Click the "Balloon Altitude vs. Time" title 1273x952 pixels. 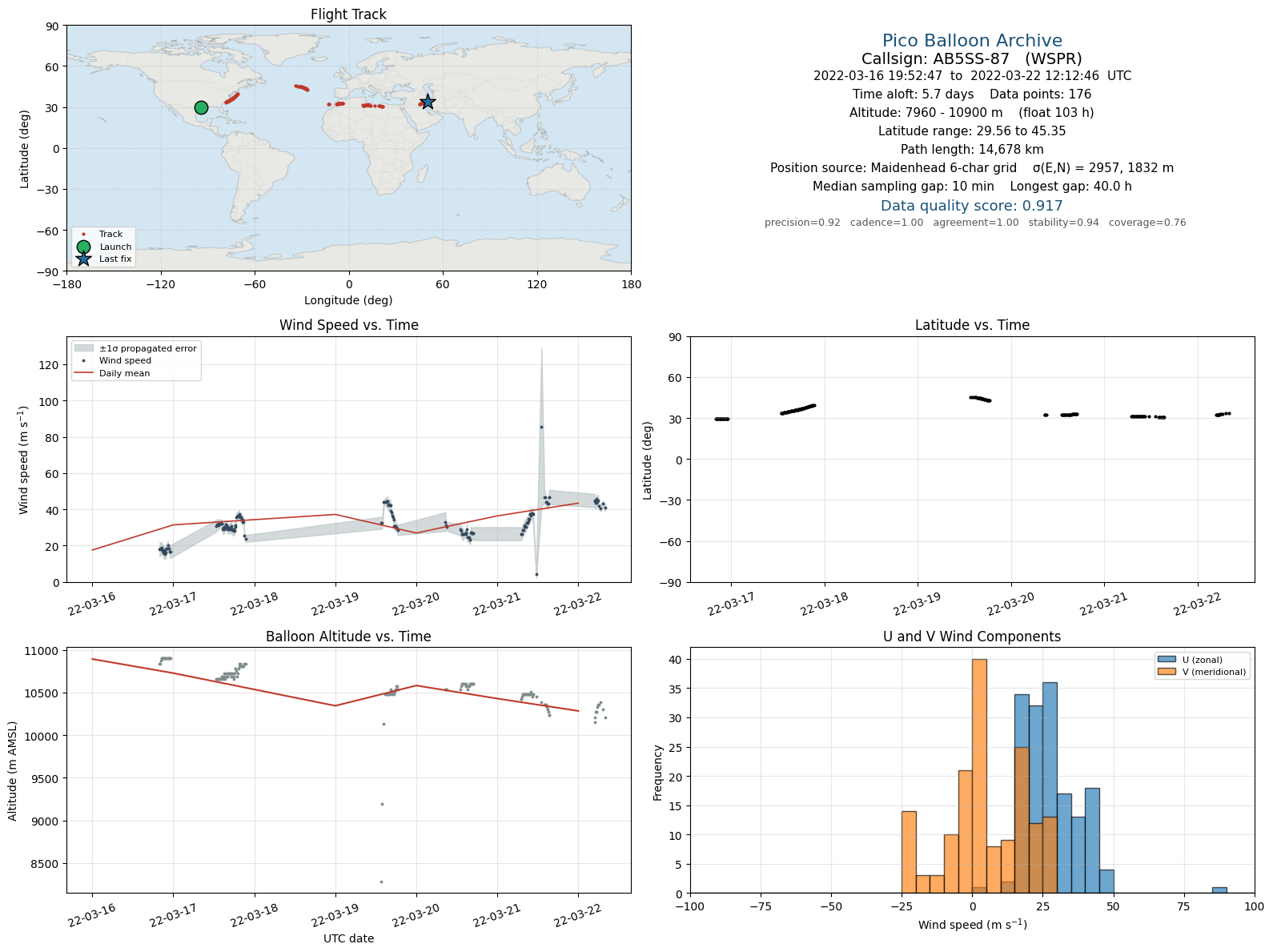tap(348, 637)
